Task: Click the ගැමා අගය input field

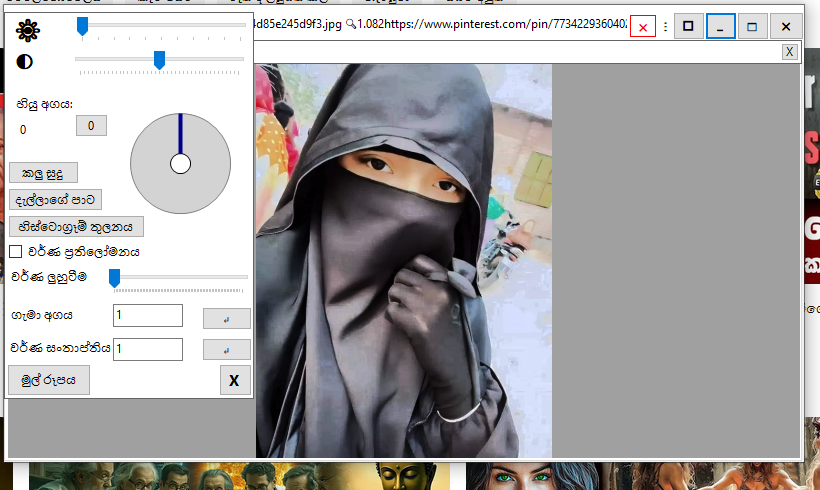Action: point(148,315)
